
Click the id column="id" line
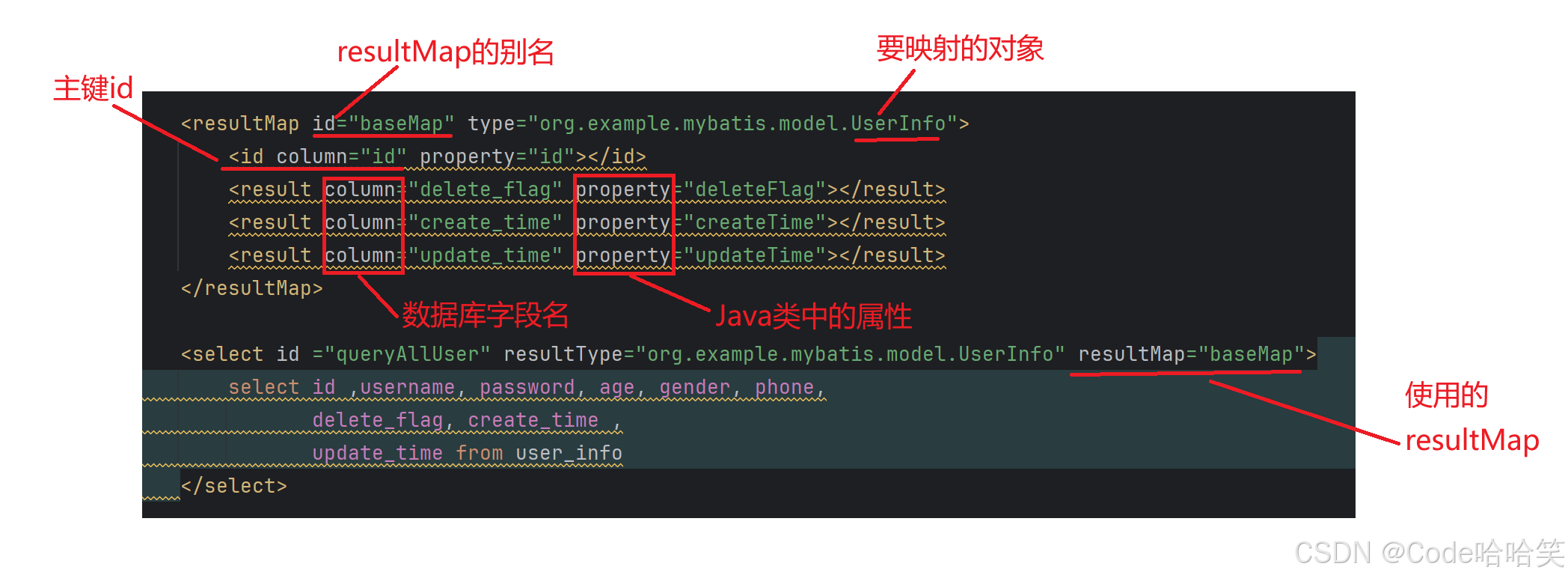437,156
